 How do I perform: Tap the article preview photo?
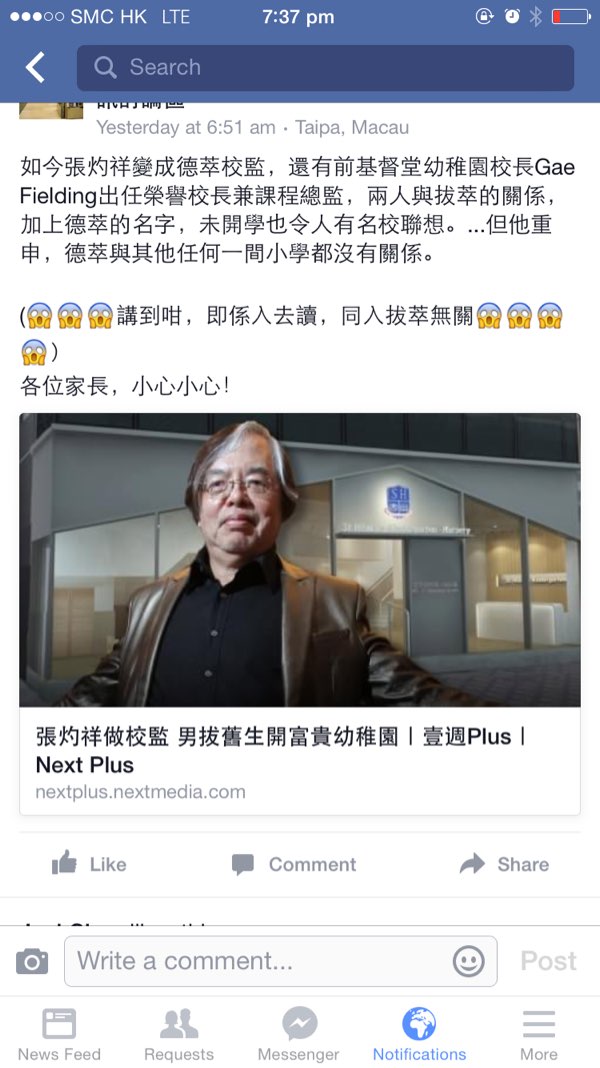[x=300, y=560]
